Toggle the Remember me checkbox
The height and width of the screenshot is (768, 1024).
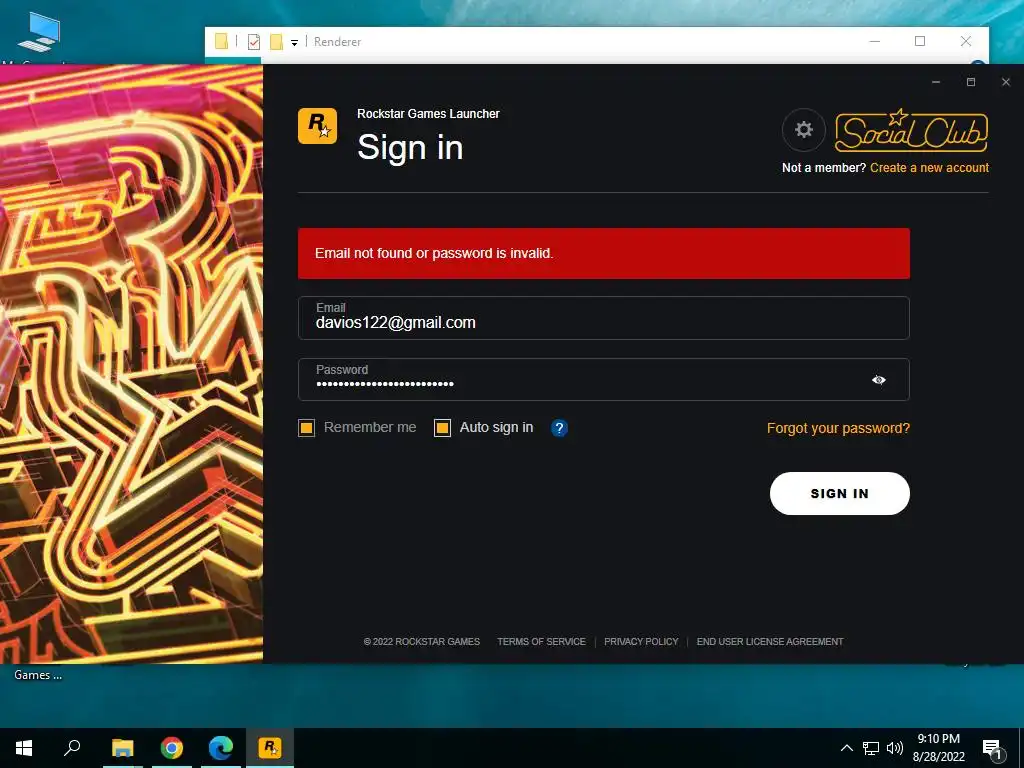coord(306,428)
